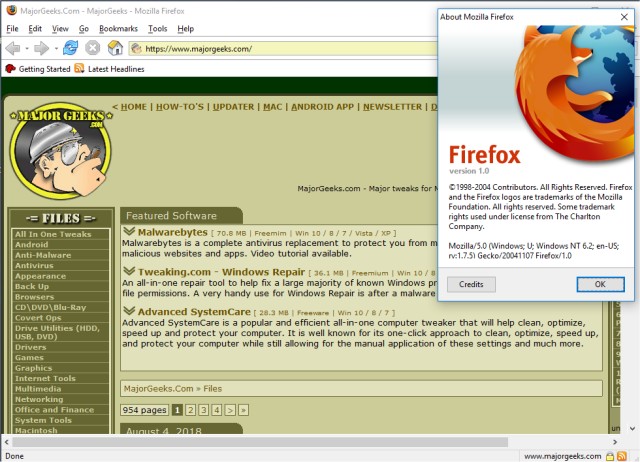Click the chevron icon beside Malwarebytes
The image size is (640, 462).
click(129, 231)
